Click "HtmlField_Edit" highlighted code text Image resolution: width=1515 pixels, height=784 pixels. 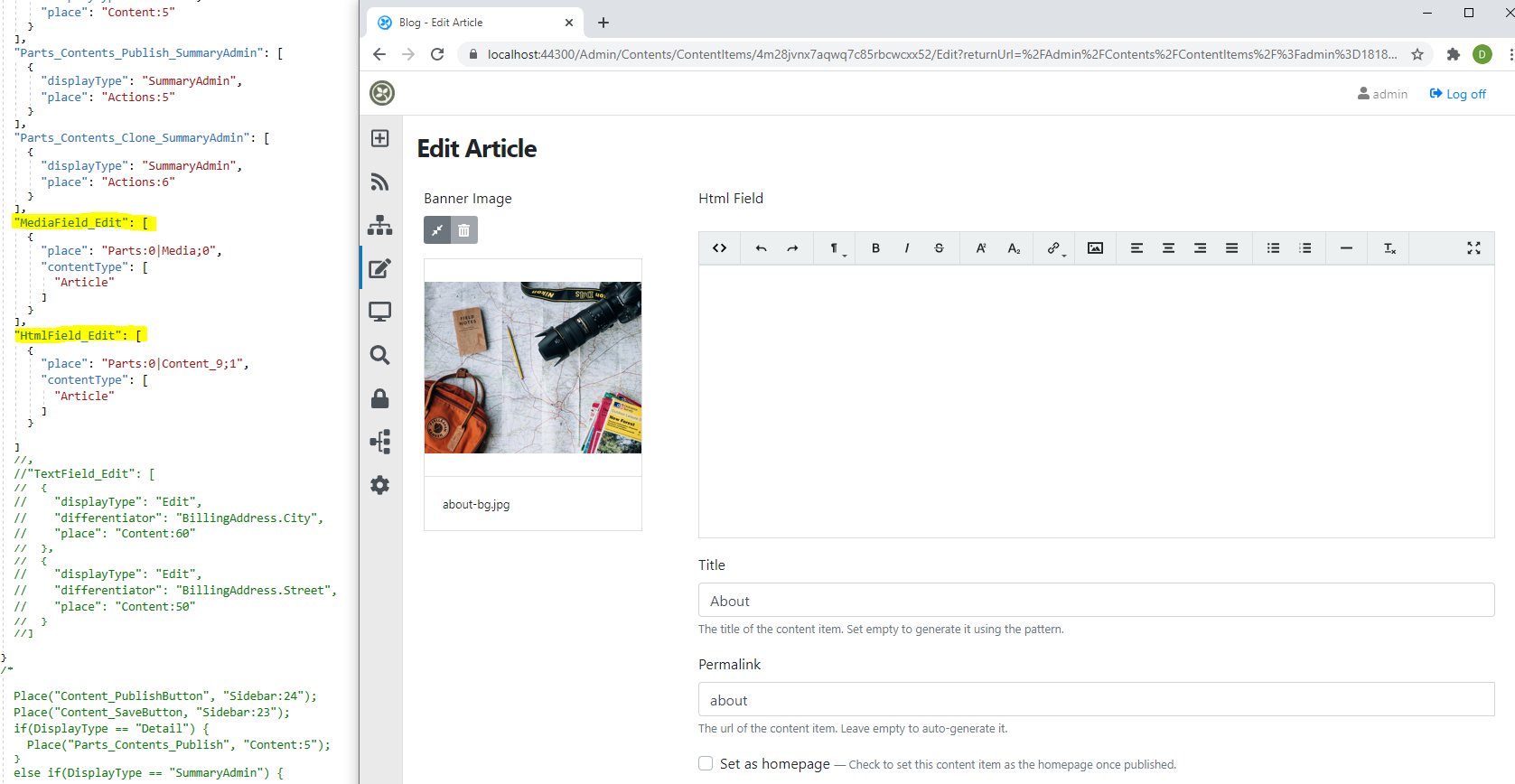[x=71, y=335]
